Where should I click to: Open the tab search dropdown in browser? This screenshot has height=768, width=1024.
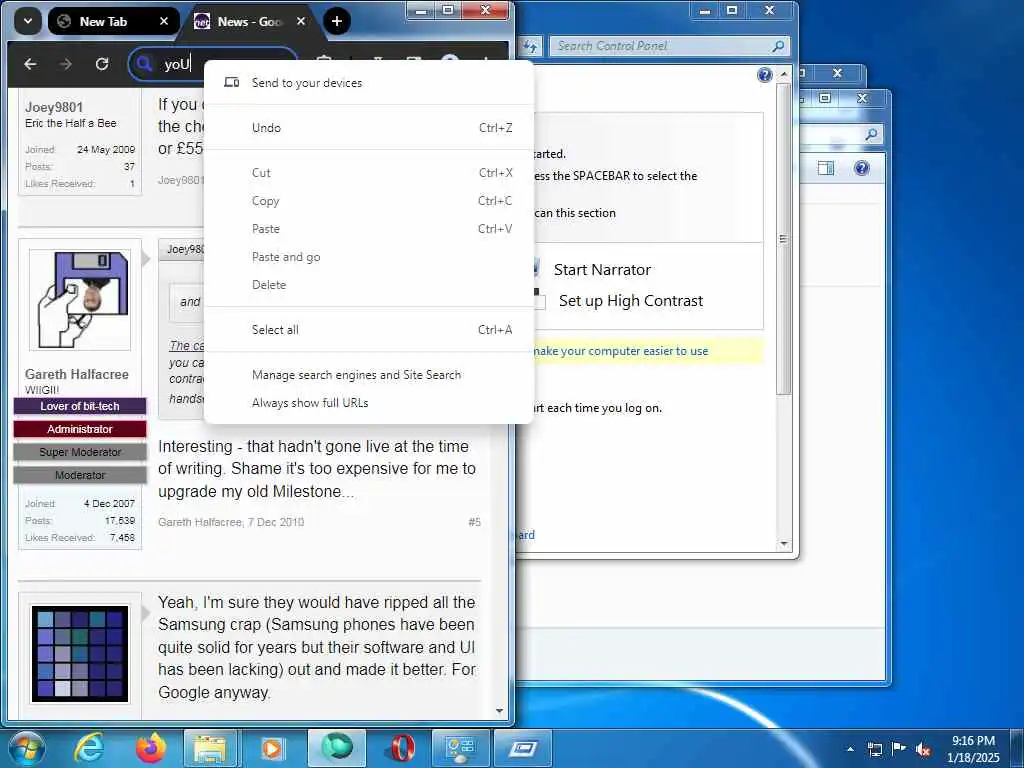coord(27,22)
